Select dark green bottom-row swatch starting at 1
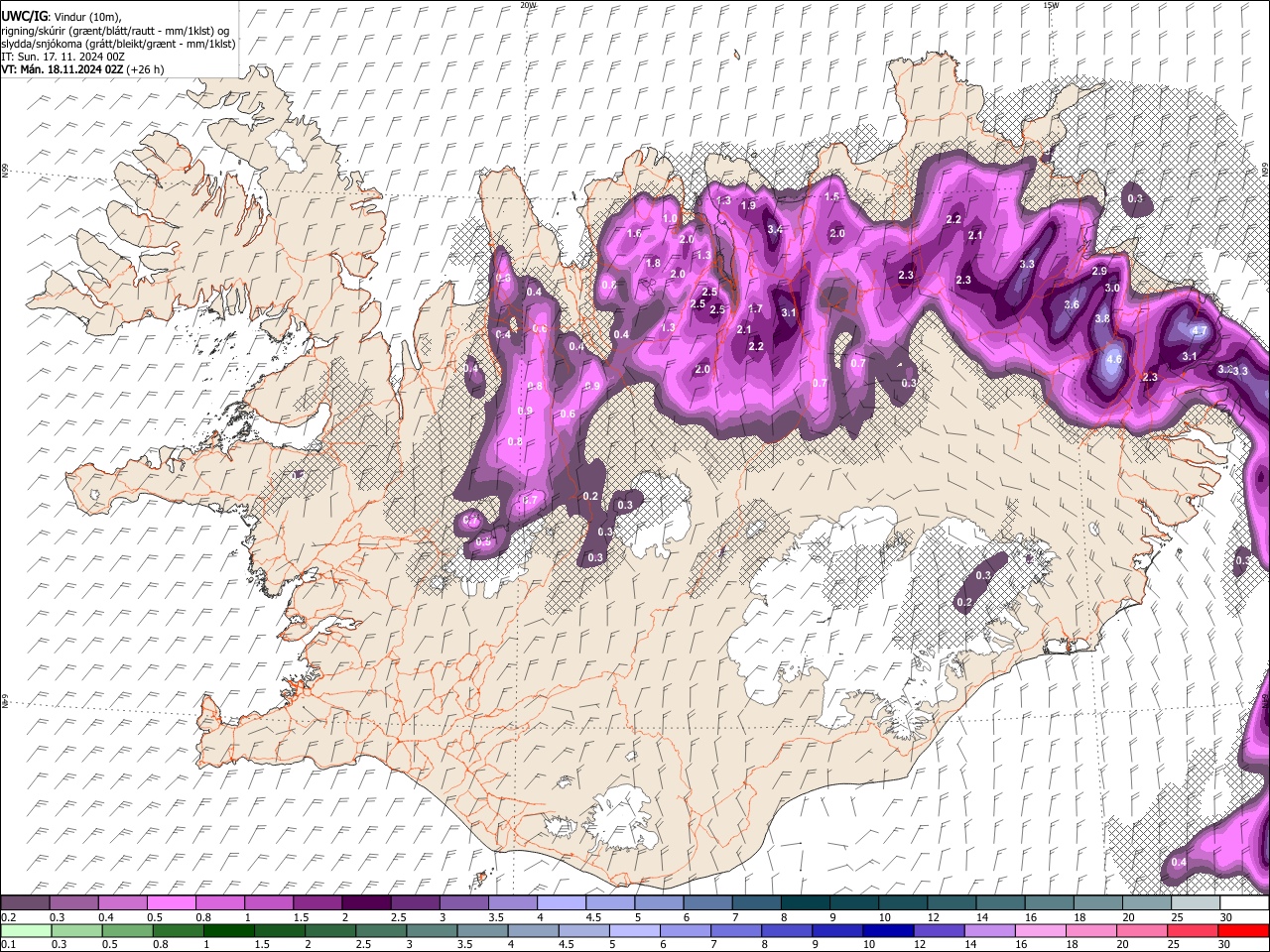 pyautogui.click(x=228, y=931)
